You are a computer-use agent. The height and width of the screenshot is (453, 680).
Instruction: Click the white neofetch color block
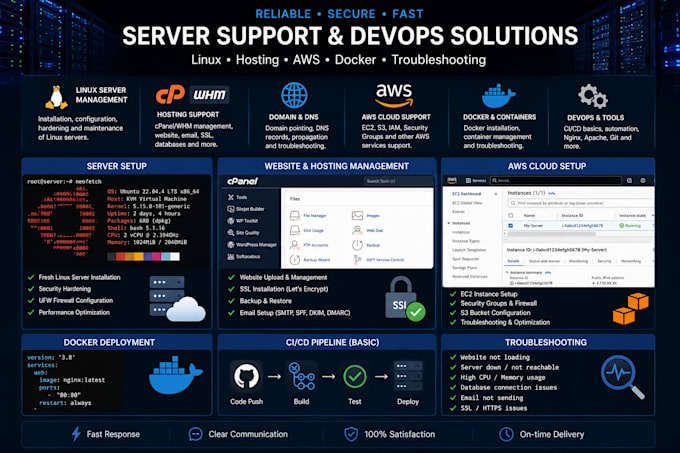tap(175, 257)
